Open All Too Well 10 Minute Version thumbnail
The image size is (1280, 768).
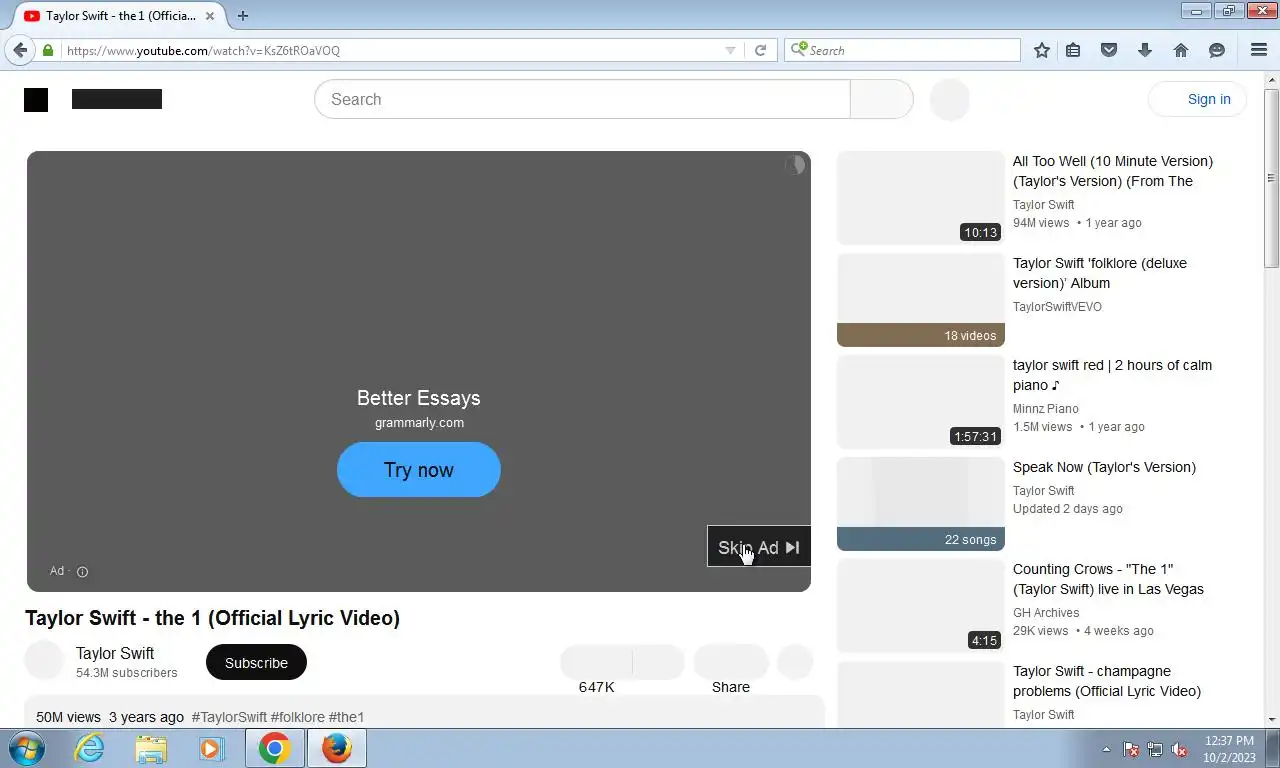click(x=920, y=198)
